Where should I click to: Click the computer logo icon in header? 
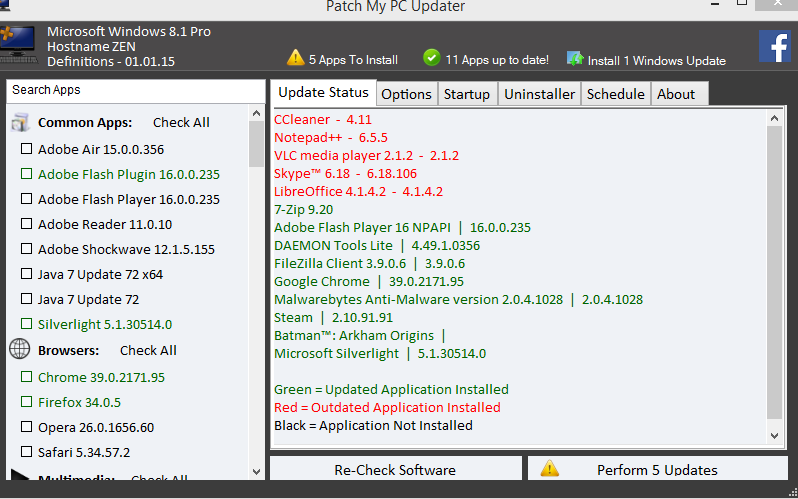[x=18, y=45]
